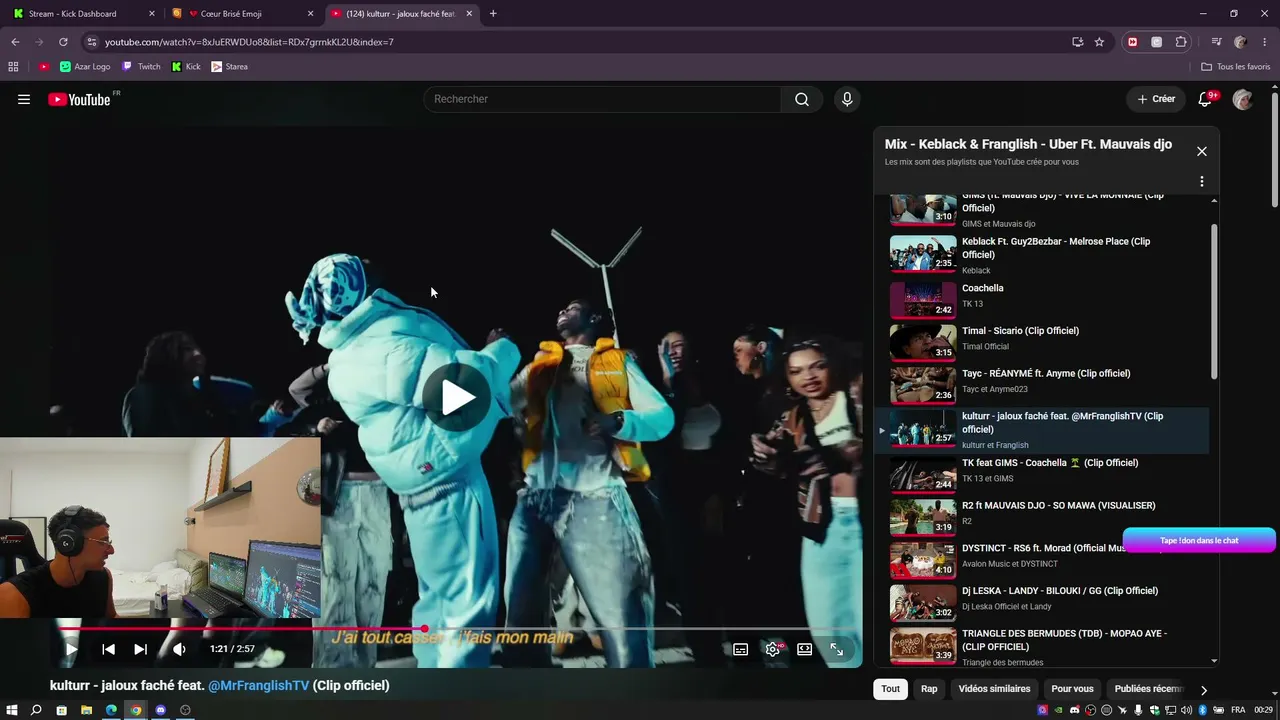The image size is (1280, 720).
Task: Play the video using the center button
Action: coord(457,398)
